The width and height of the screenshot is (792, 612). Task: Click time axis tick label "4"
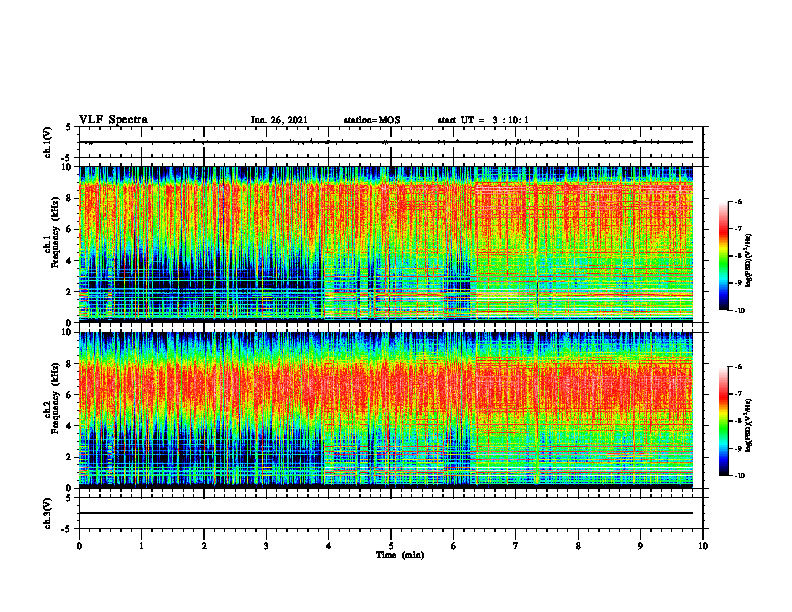coord(329,546)
